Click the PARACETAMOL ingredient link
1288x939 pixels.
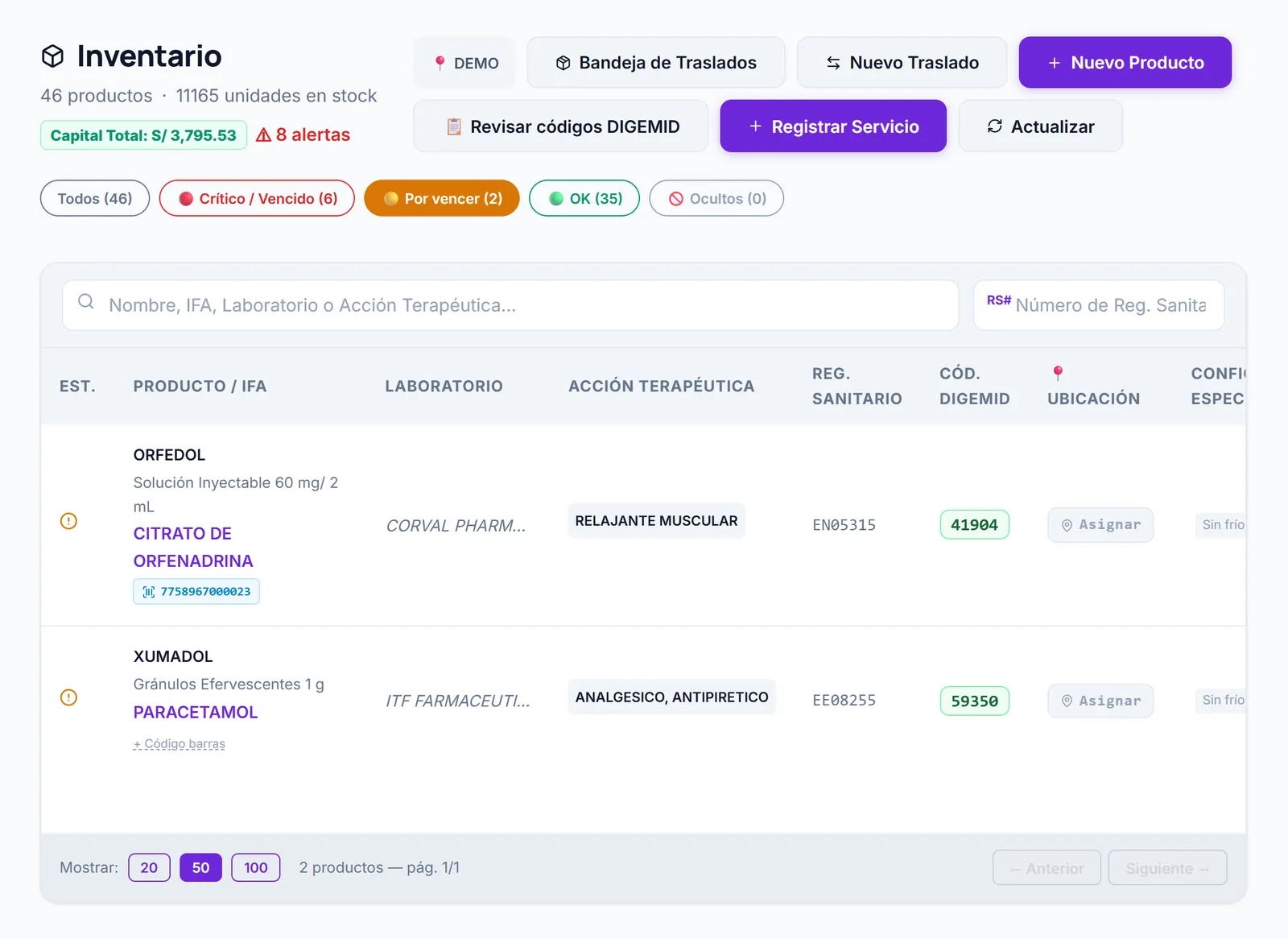[x=196, y=713]
